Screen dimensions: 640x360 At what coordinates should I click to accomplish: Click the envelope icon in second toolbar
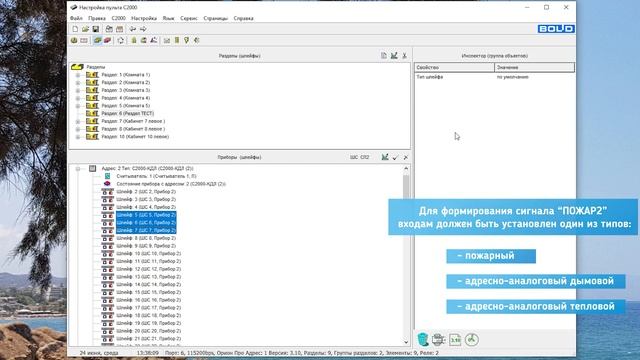tap(167, 40)
